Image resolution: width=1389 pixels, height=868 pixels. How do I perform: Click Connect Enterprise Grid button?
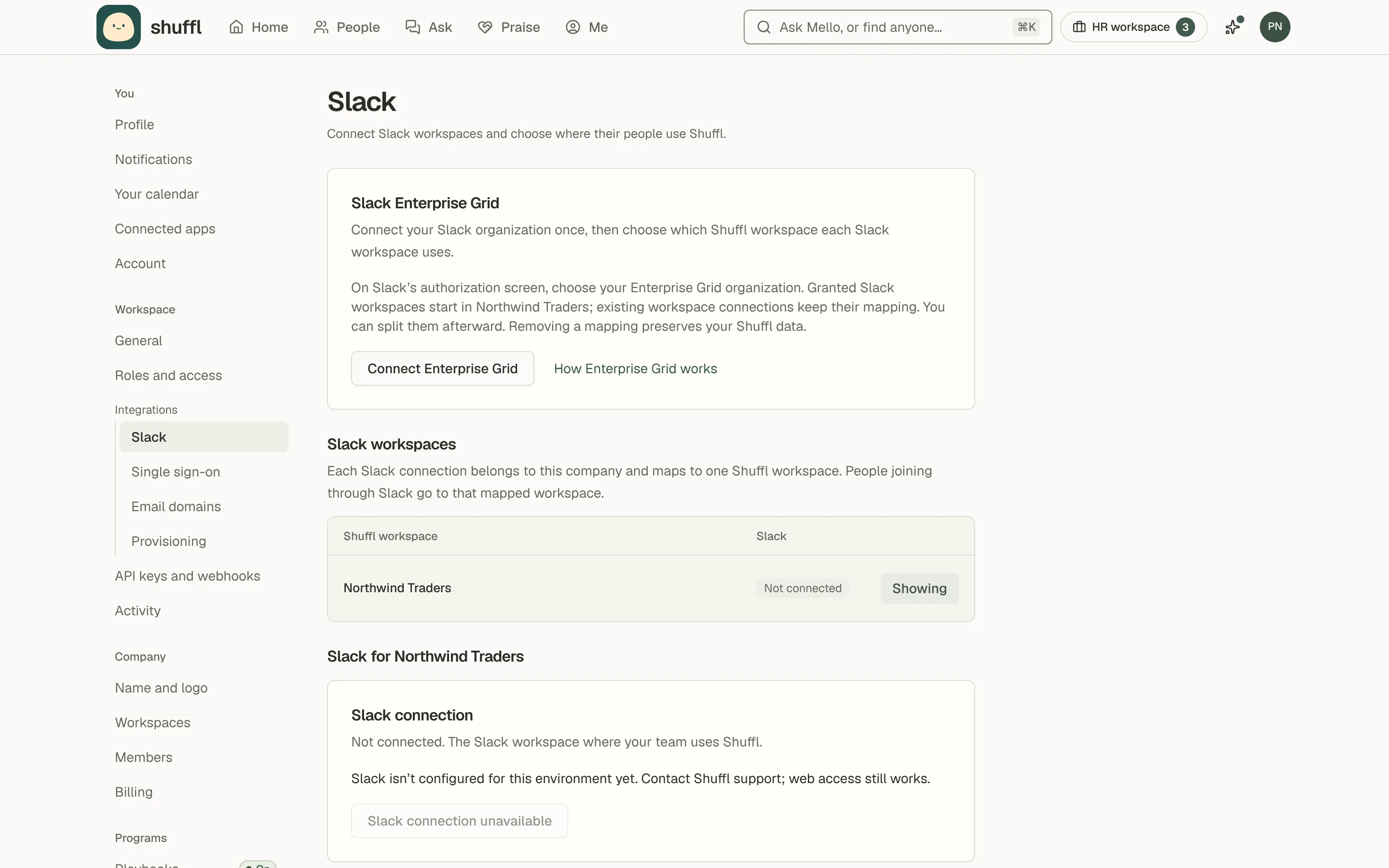point(442,368)
